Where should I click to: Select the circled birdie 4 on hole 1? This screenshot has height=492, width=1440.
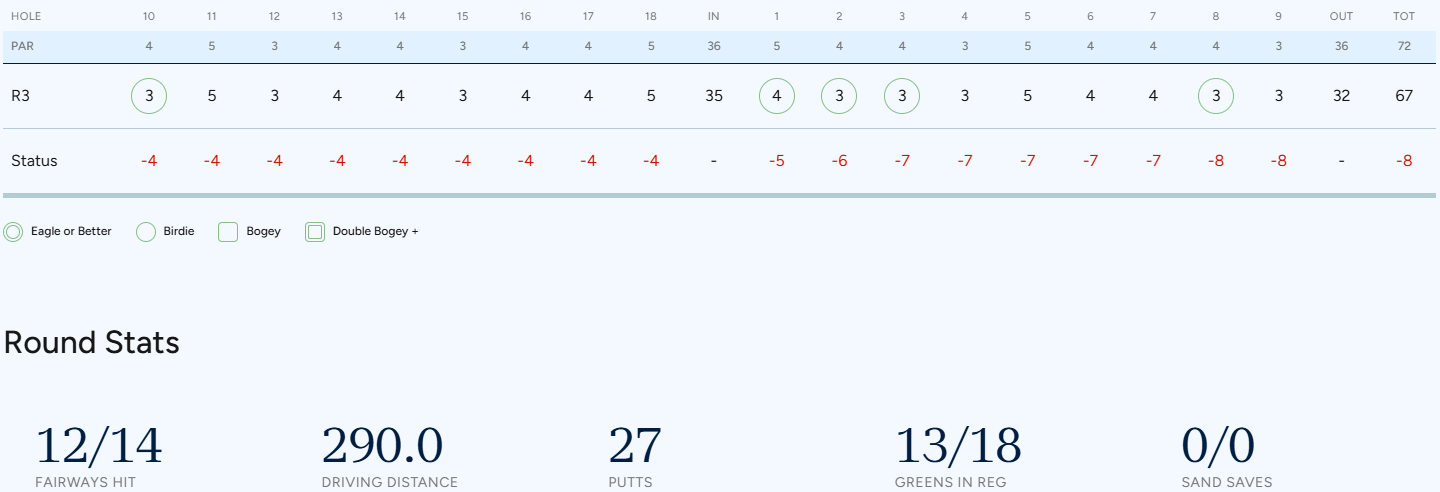point(777,96)
